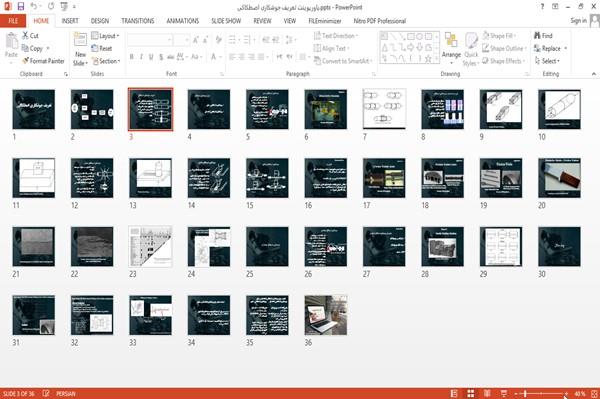Click Reset slide icon

(x=95, y=48)
